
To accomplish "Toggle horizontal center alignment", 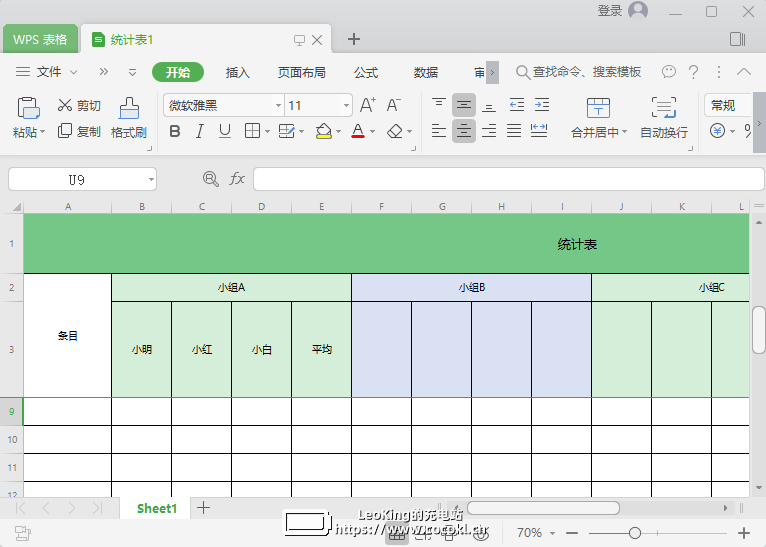I will 464,131.
